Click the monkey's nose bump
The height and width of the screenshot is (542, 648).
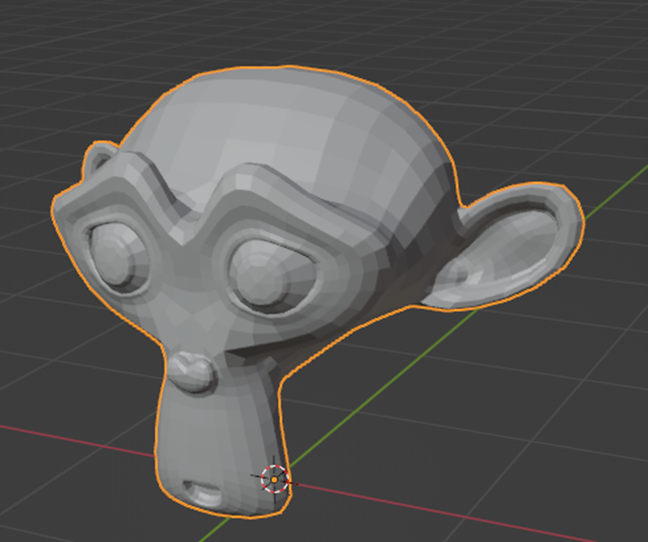[x=193, y=372]
